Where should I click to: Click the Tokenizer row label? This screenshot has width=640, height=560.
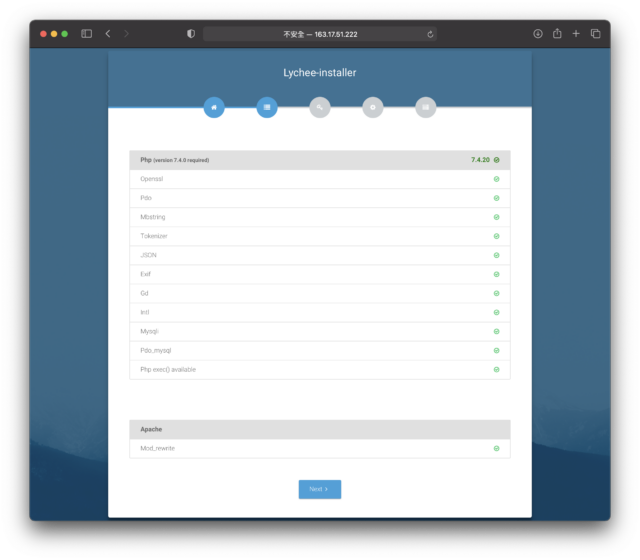[x=154, y=236]
